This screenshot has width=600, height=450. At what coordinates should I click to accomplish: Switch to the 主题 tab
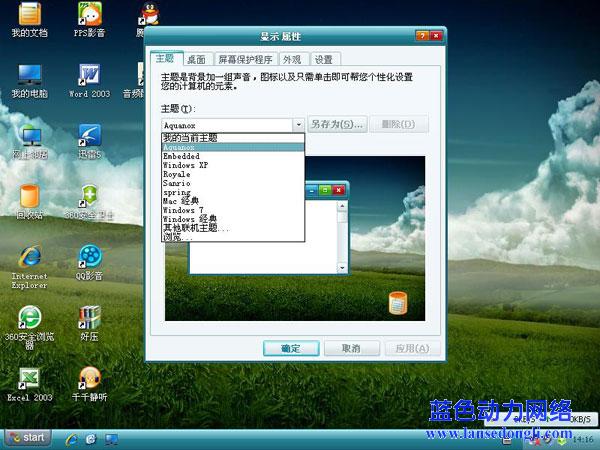[x=166, y=58]
